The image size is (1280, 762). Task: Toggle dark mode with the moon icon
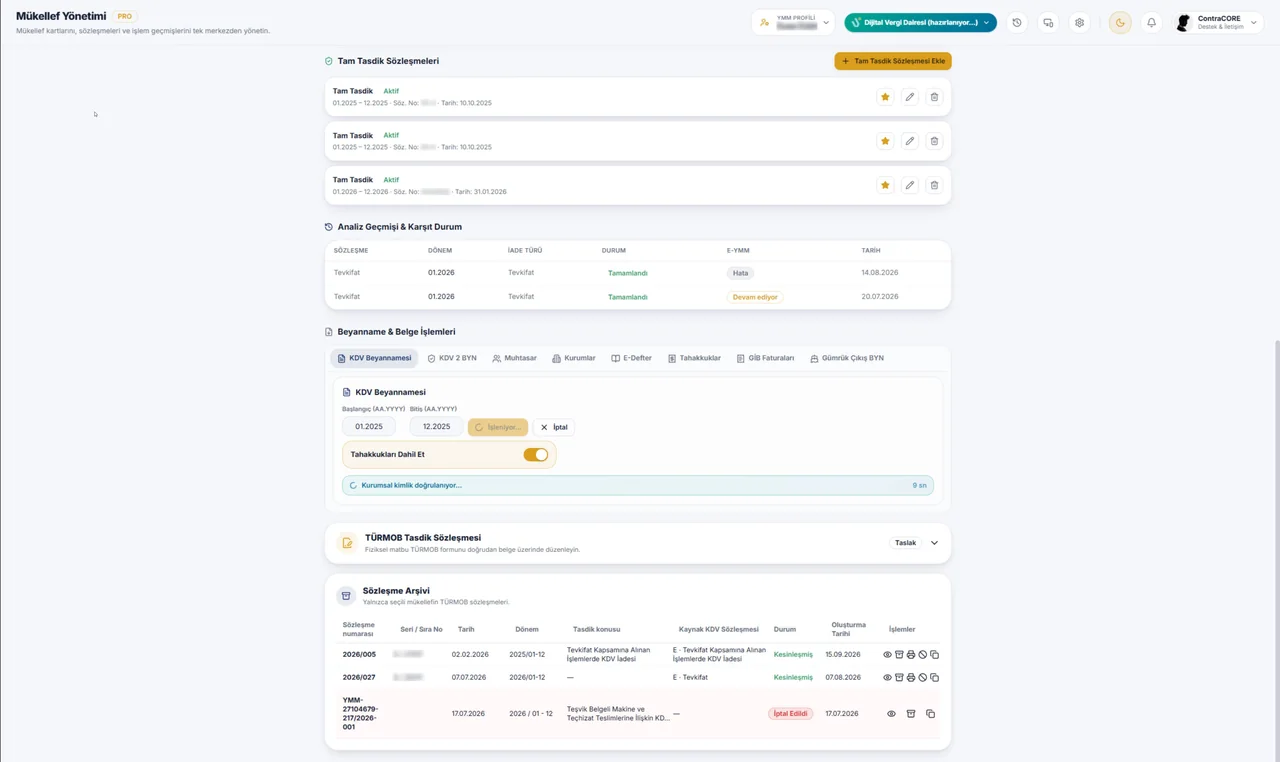[1120, 23]
